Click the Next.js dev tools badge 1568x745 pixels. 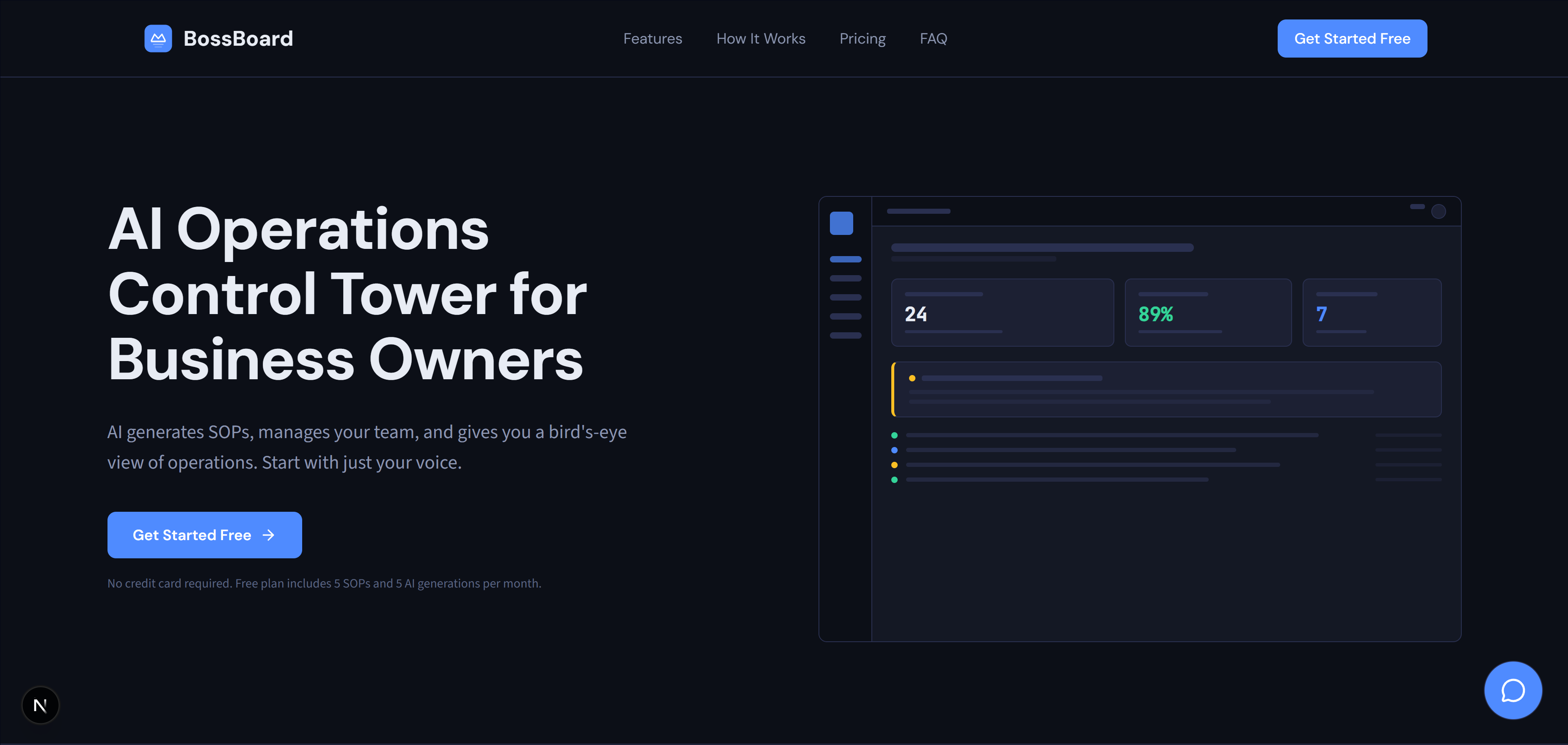coord(40,705)
